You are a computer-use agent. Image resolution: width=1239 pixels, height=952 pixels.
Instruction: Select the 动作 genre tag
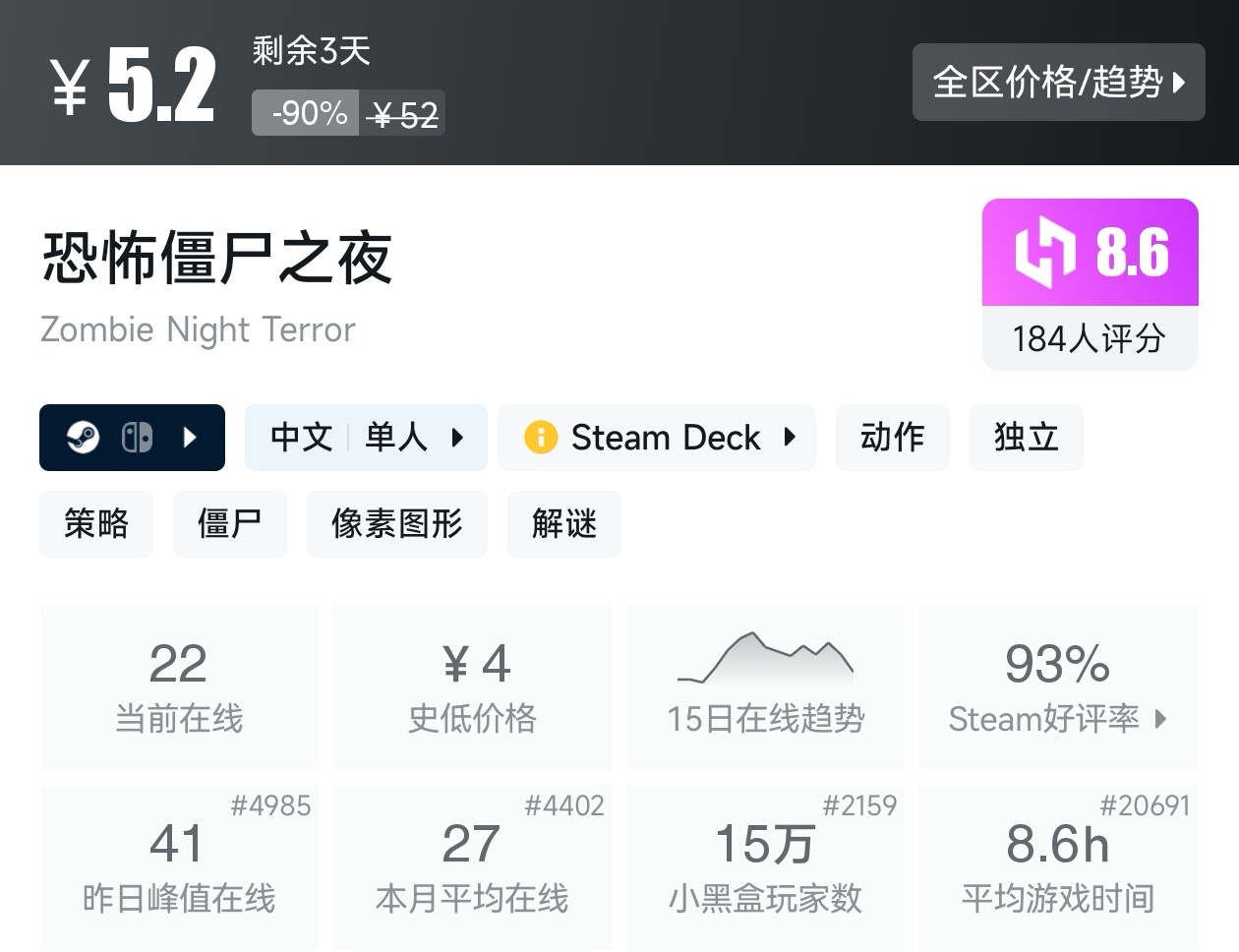tap(892, 437)
